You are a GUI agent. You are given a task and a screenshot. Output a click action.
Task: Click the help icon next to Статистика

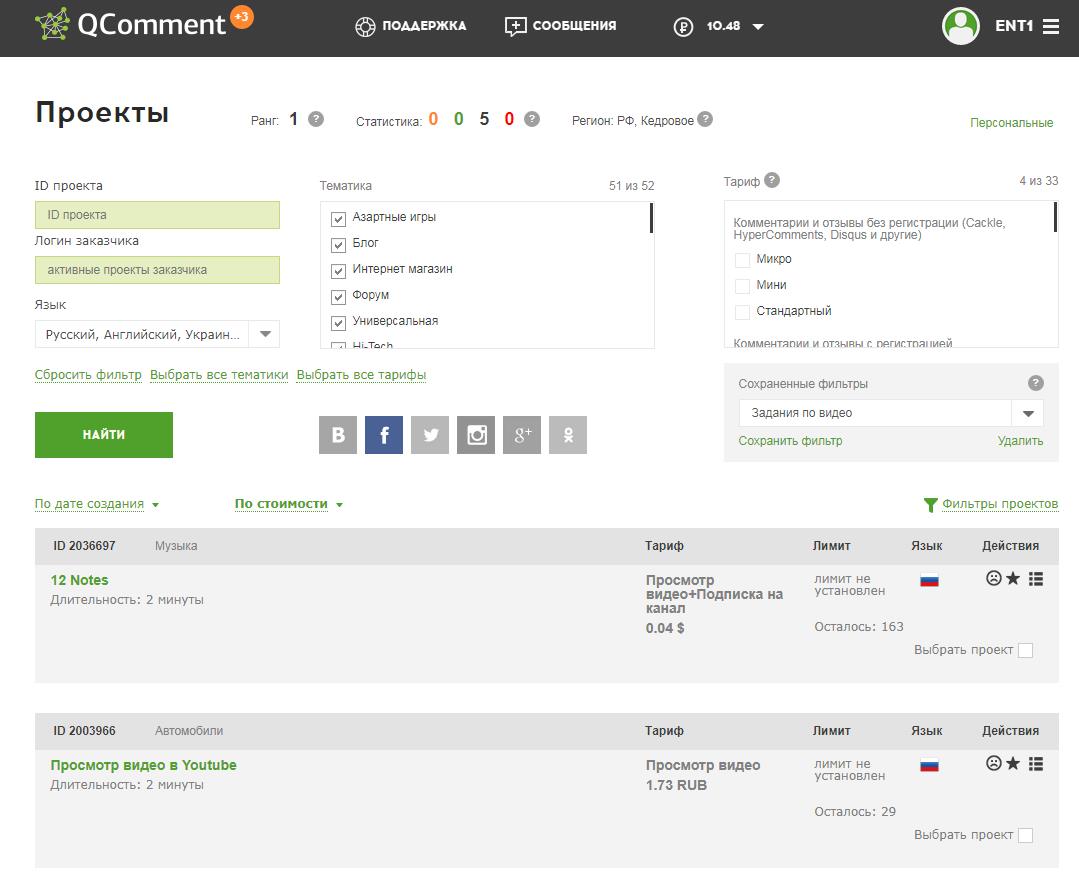[x=531, y=119]
